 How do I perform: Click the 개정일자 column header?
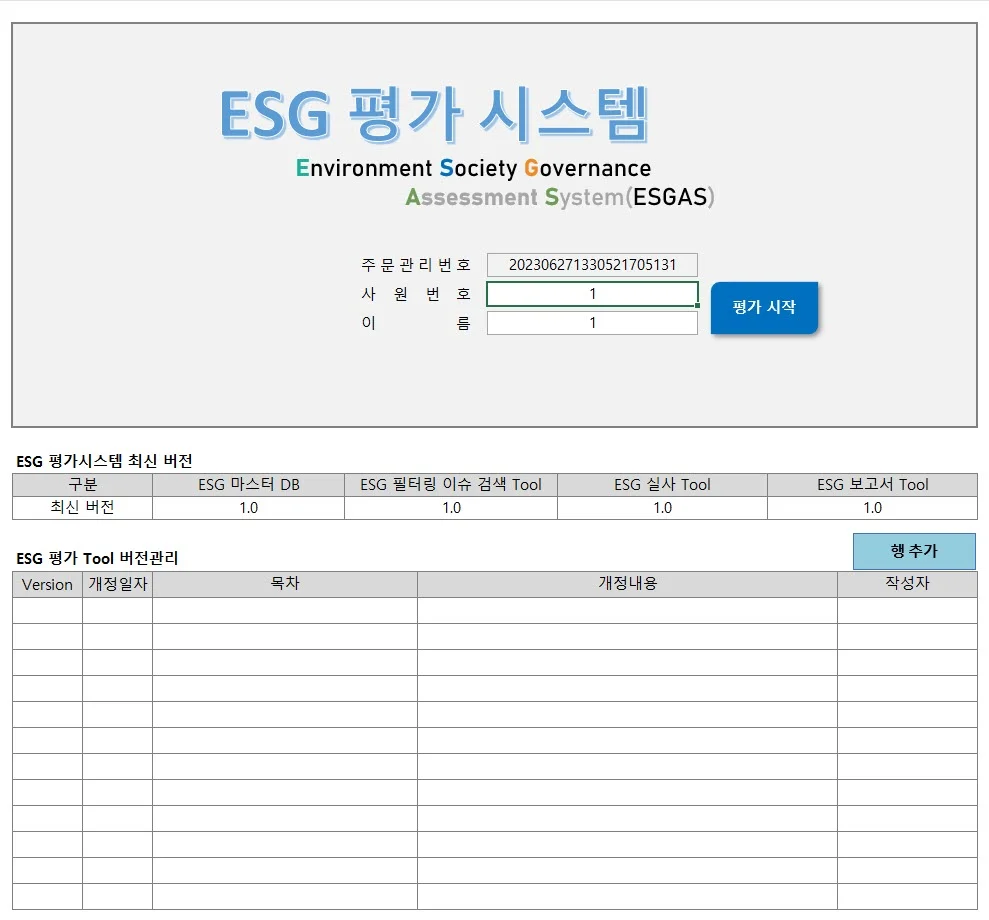pos(117,585)
